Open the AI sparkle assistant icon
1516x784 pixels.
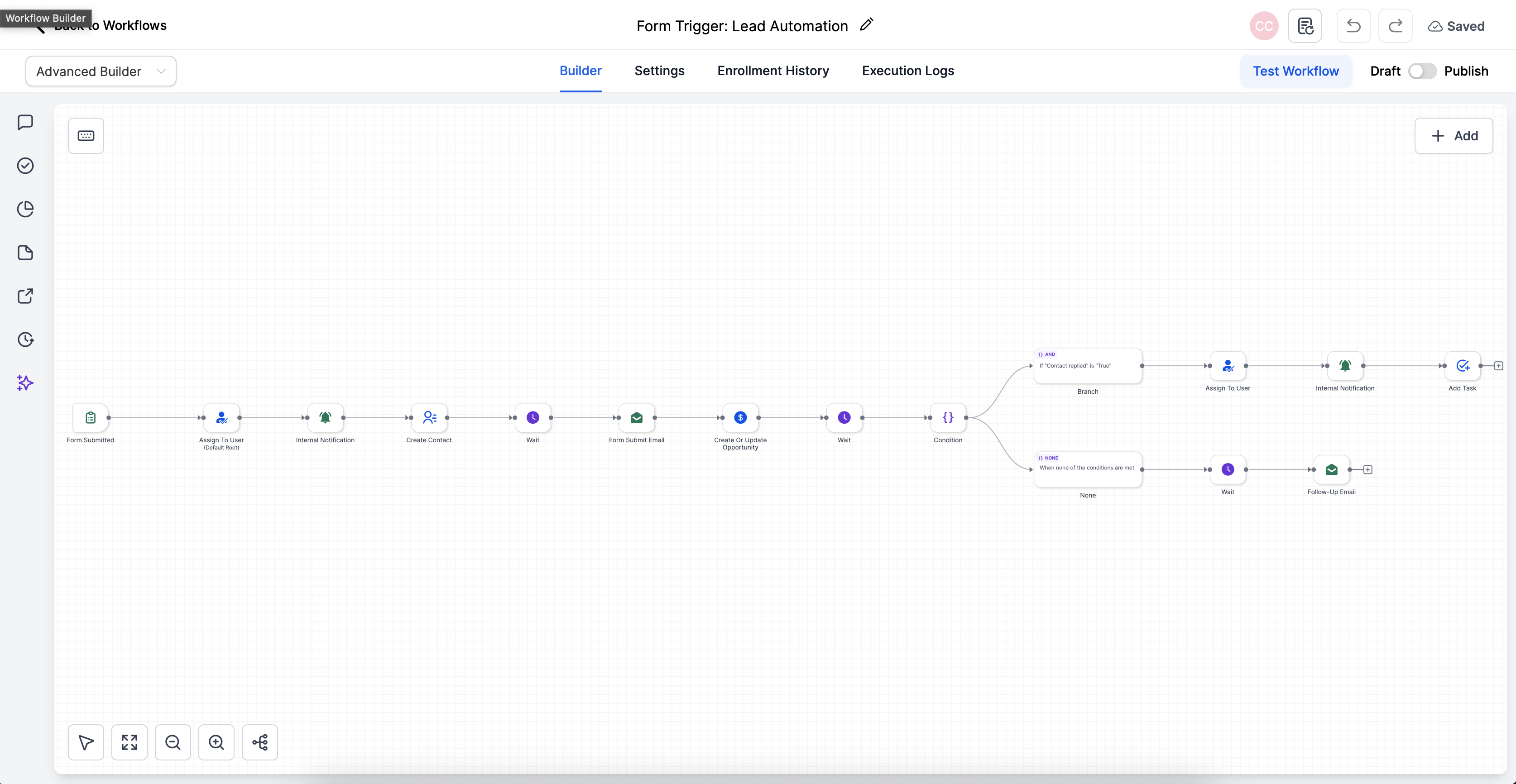click(25, 383)
